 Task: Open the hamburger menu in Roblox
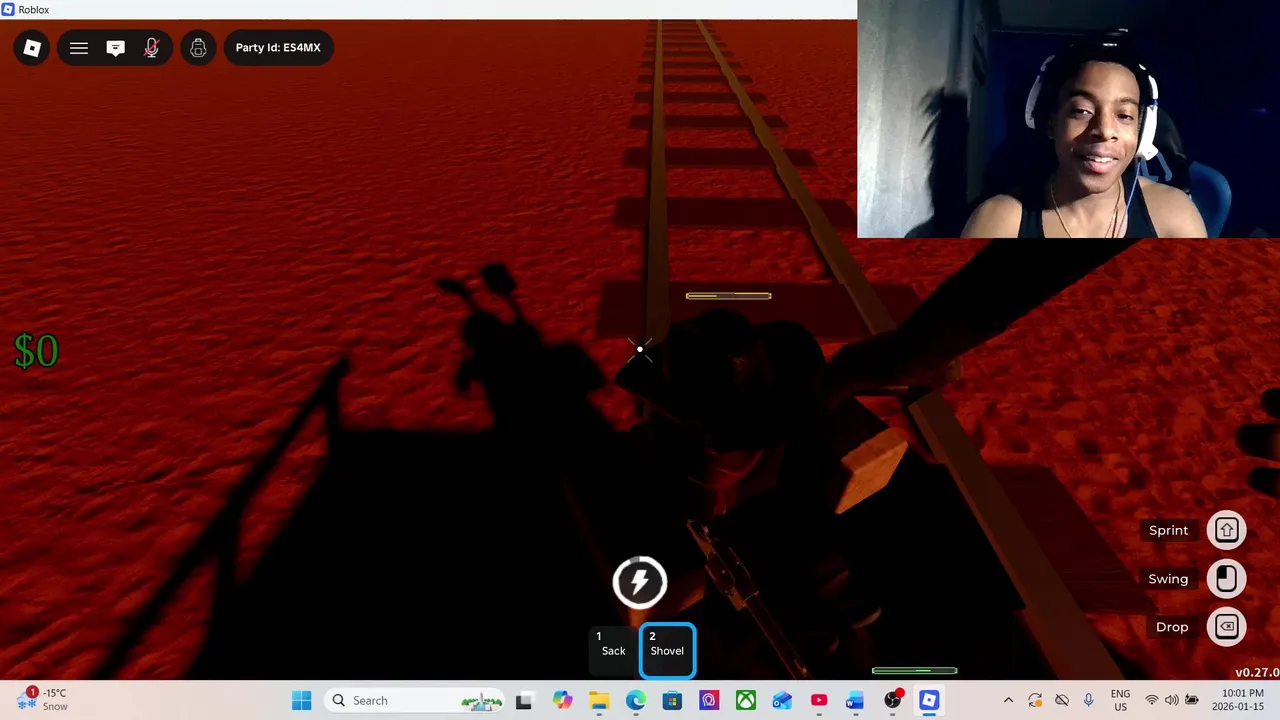click(x=79, y=48)
